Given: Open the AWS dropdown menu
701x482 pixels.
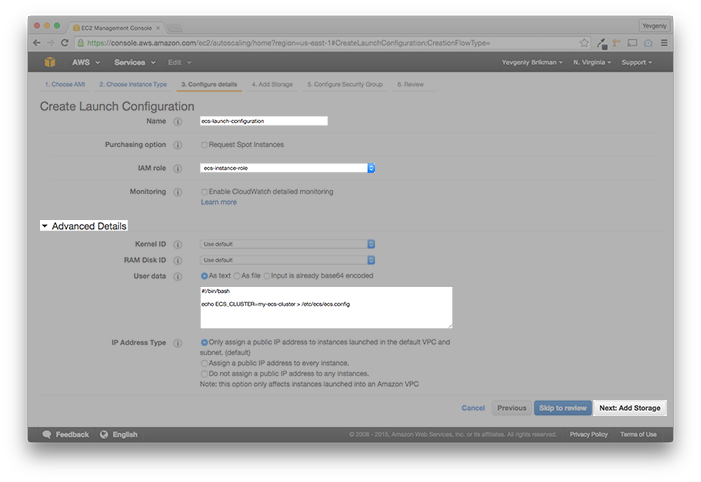Looking at the screenshot, I should pyautogui.click(x=86, y=62).
